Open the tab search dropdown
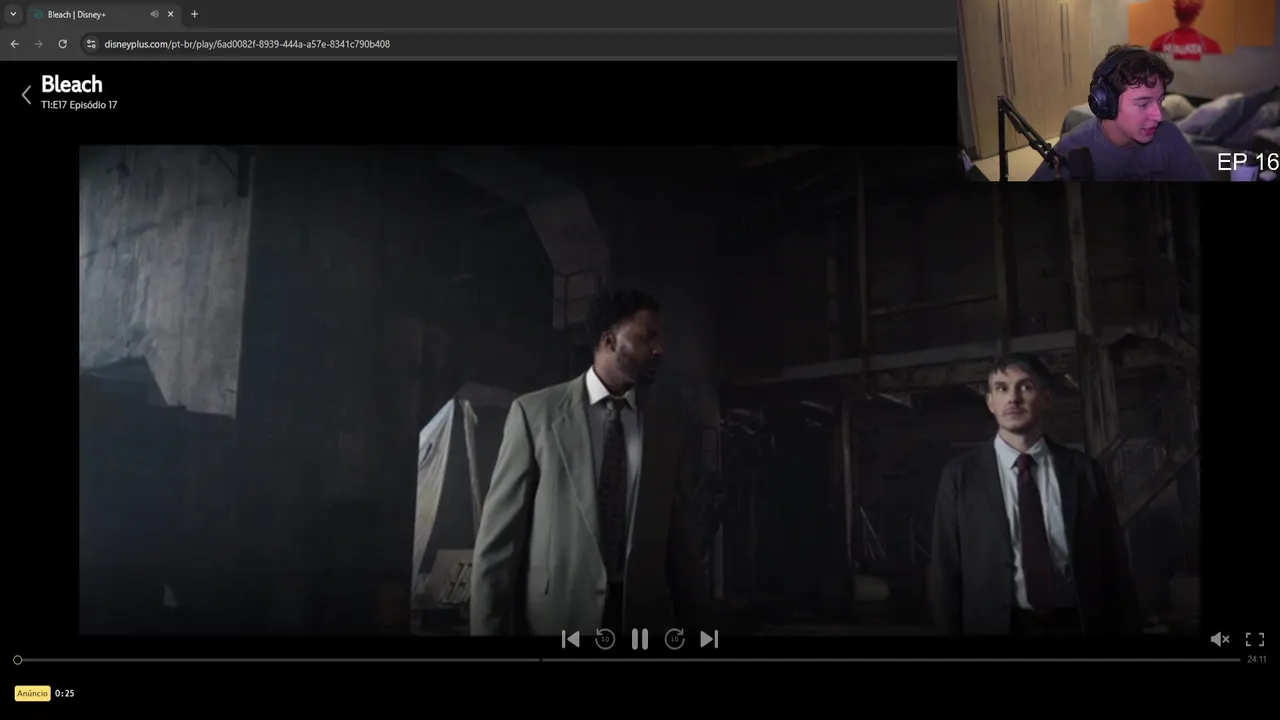 (13, 14)
